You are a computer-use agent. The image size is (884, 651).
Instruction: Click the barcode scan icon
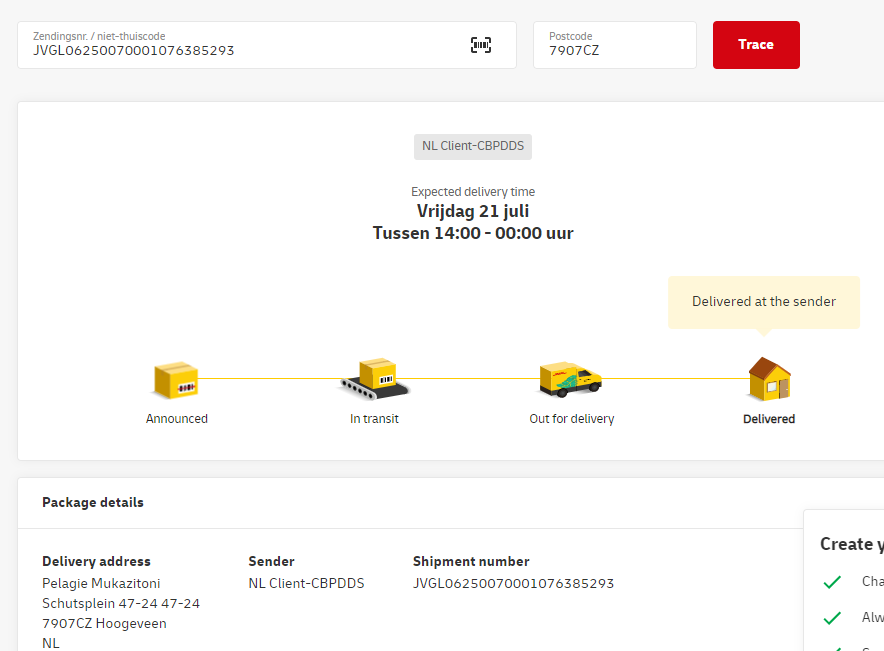coord(481,45)
